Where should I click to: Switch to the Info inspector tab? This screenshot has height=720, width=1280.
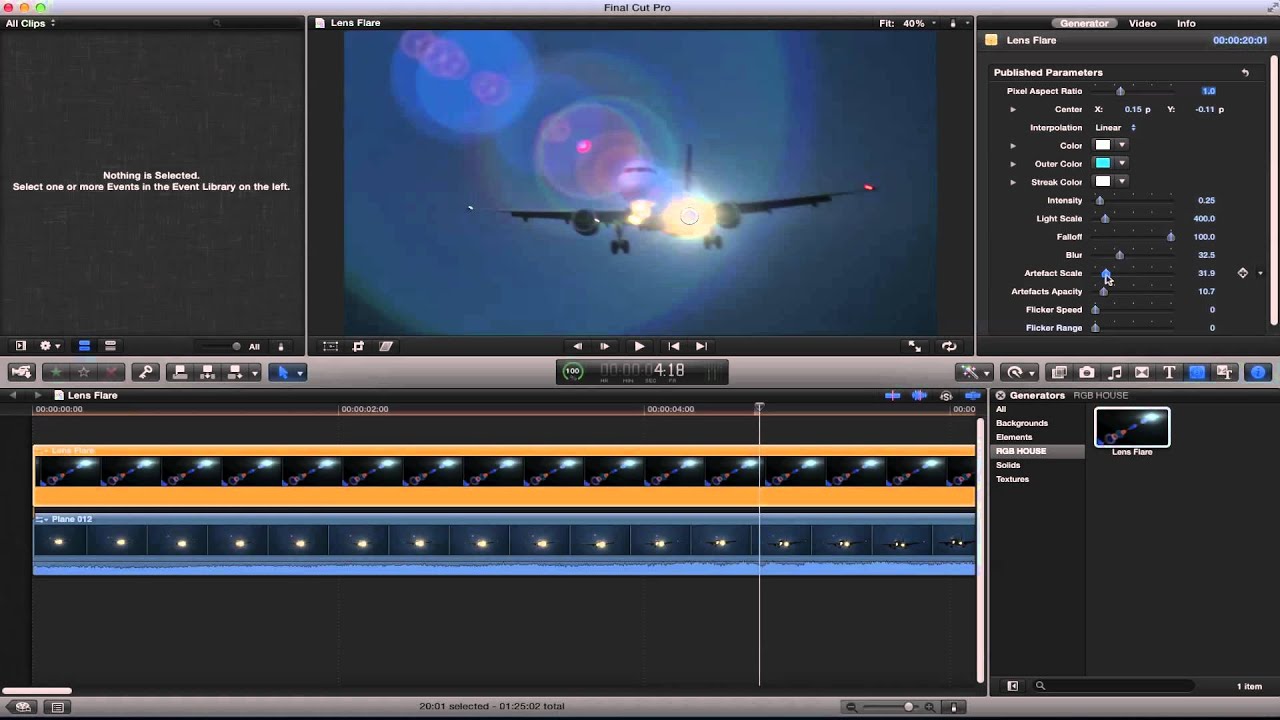click(x=1186, y=23)
